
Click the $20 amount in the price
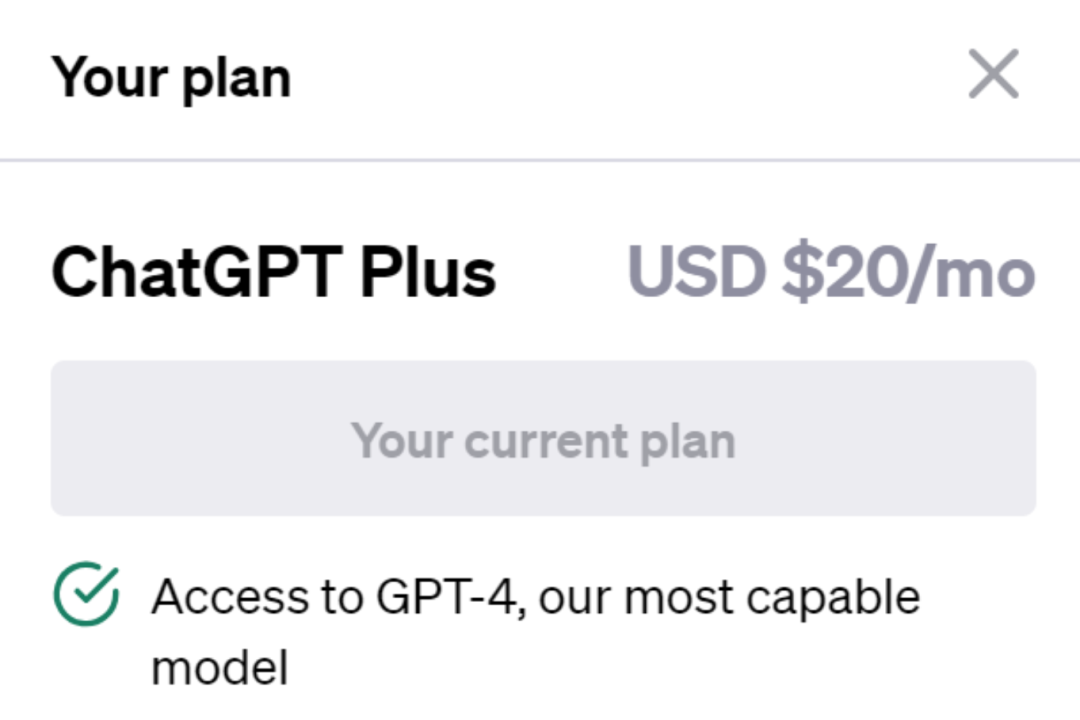tap(829, 271)
